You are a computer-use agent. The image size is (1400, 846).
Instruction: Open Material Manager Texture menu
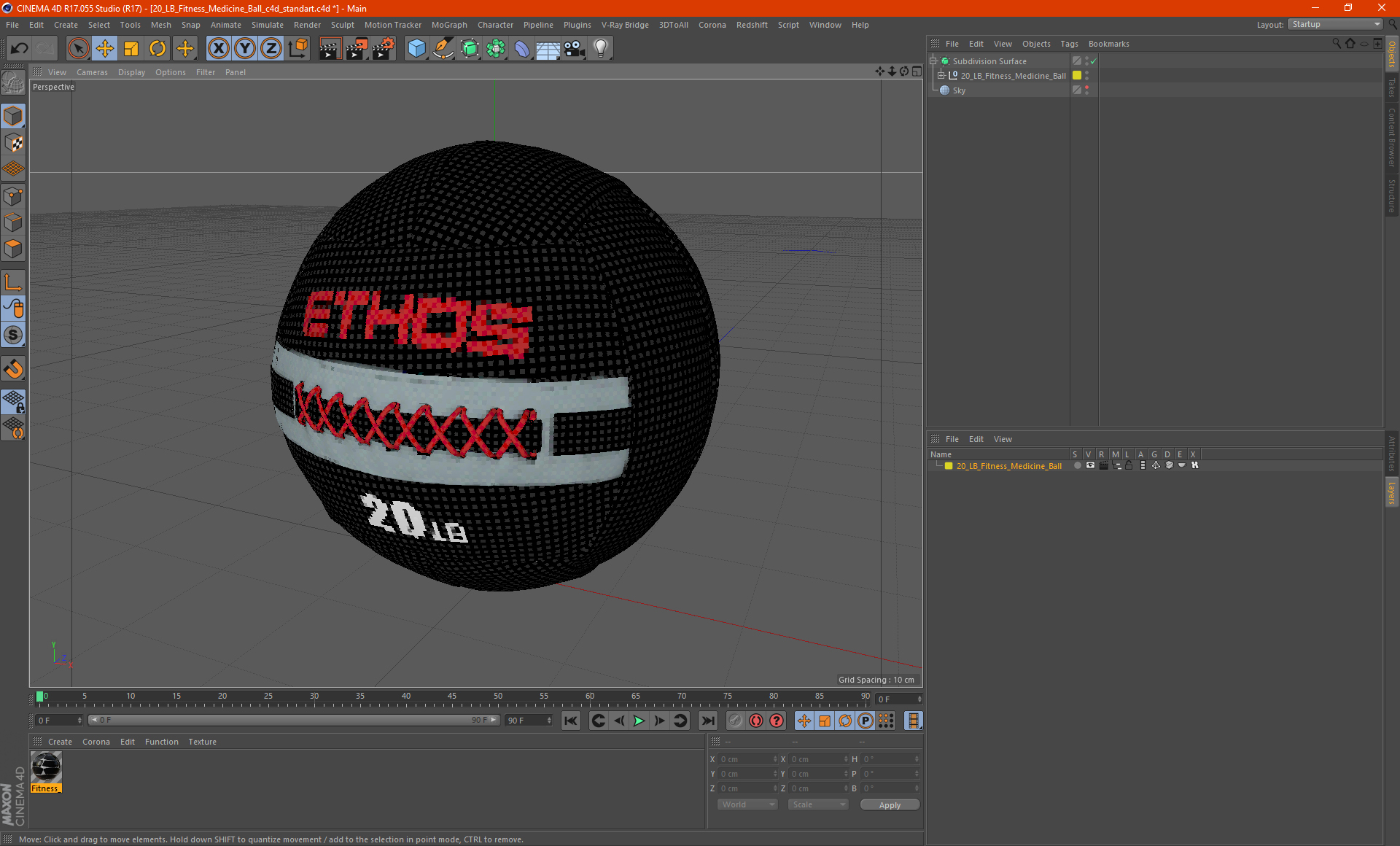point(202,742)
